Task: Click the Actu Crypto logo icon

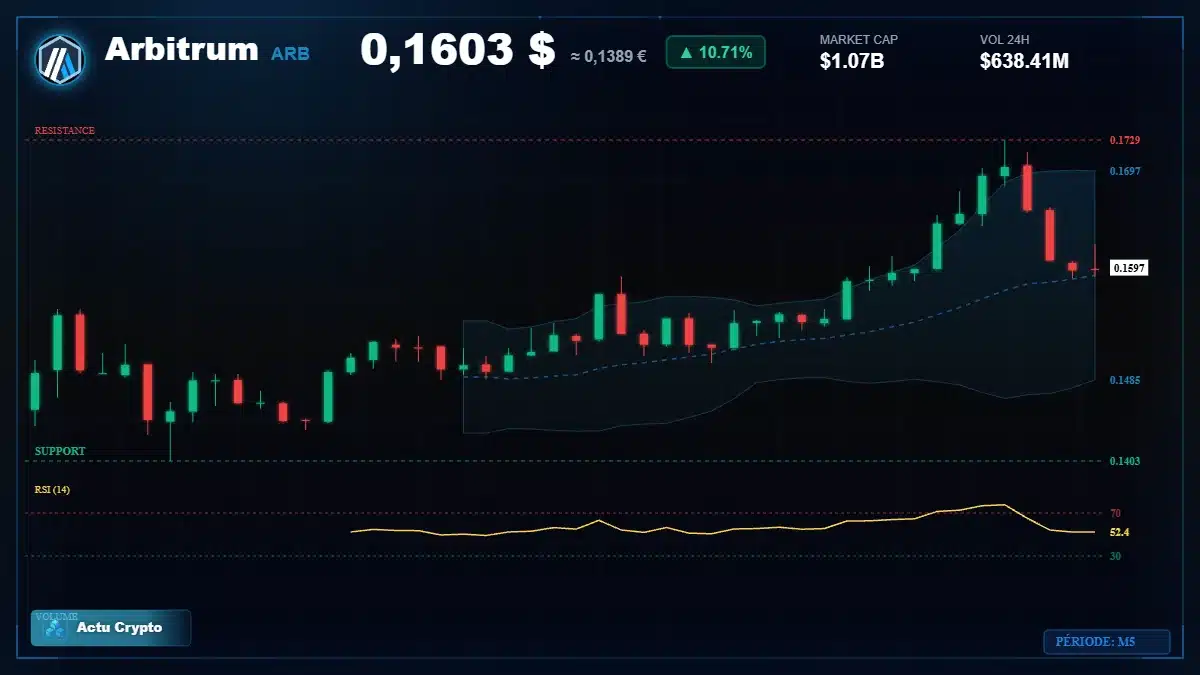Action: coord(55,629)
